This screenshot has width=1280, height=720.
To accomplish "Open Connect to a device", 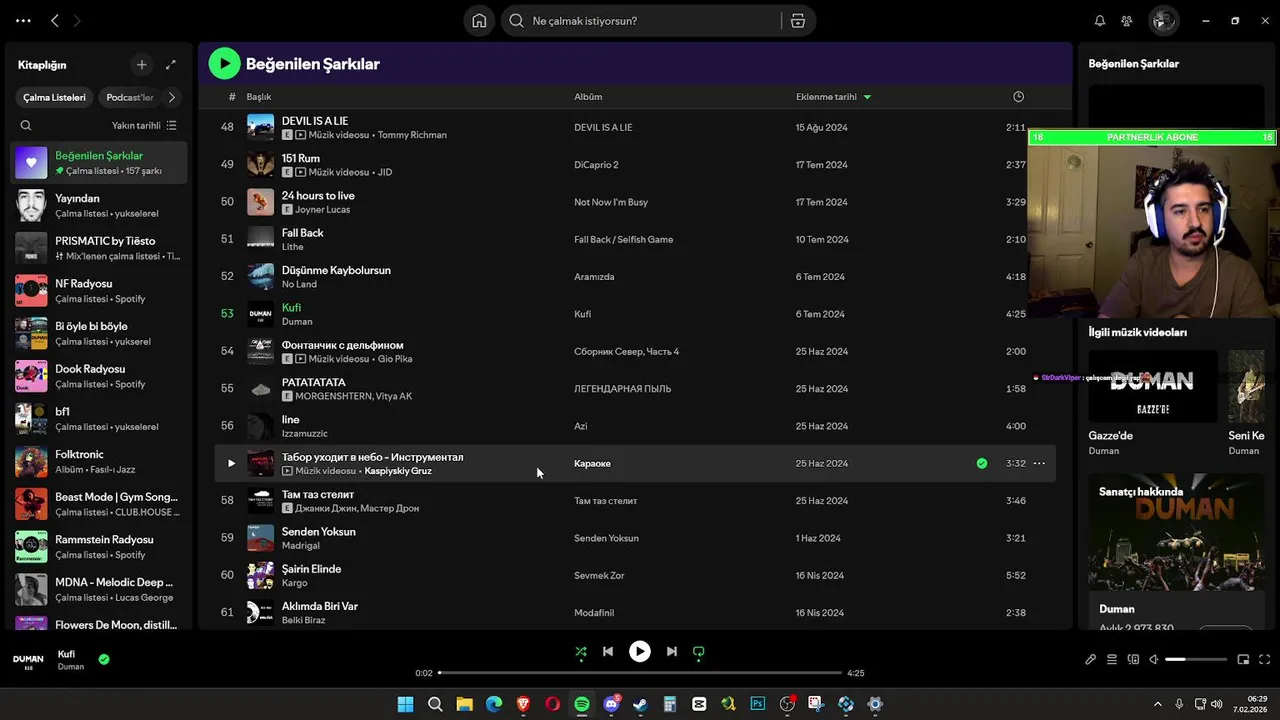I will 1133,660.
